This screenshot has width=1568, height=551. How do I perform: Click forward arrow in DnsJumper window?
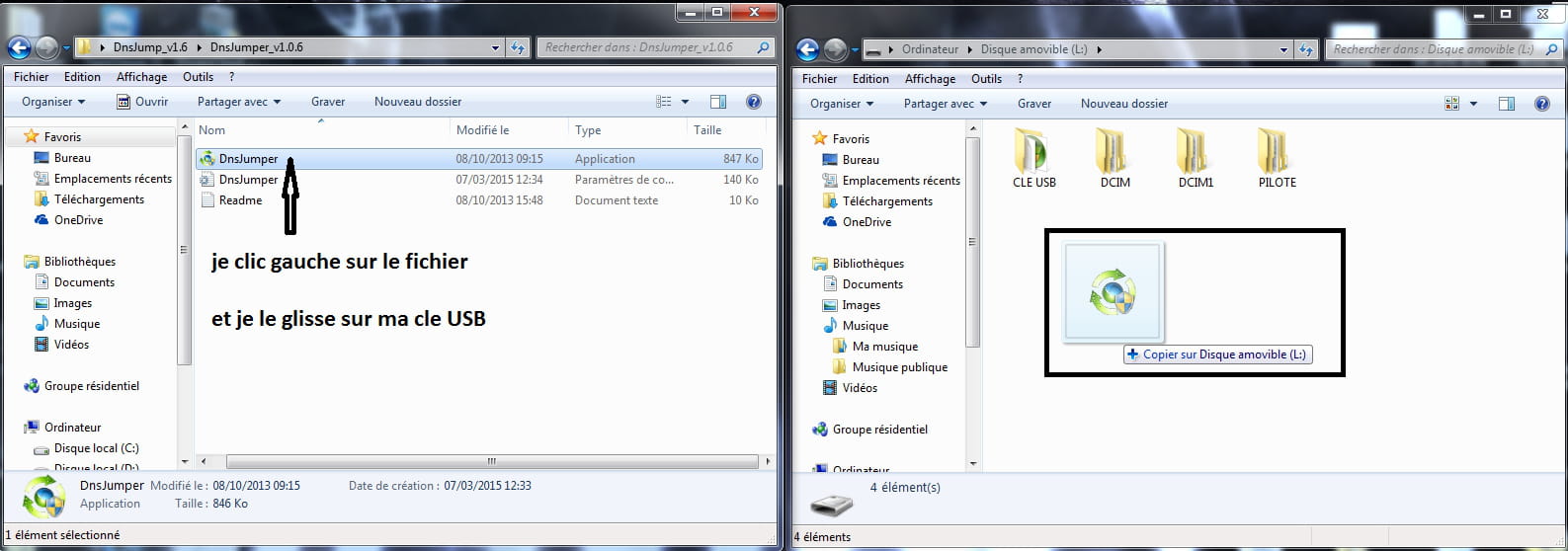click(46, 47)
